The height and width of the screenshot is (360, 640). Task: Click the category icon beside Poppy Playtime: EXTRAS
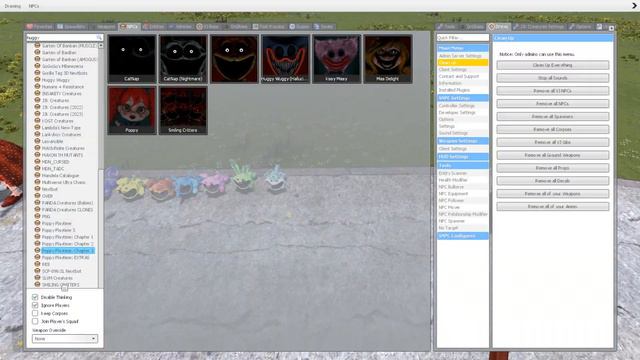(x=37, y=257)
